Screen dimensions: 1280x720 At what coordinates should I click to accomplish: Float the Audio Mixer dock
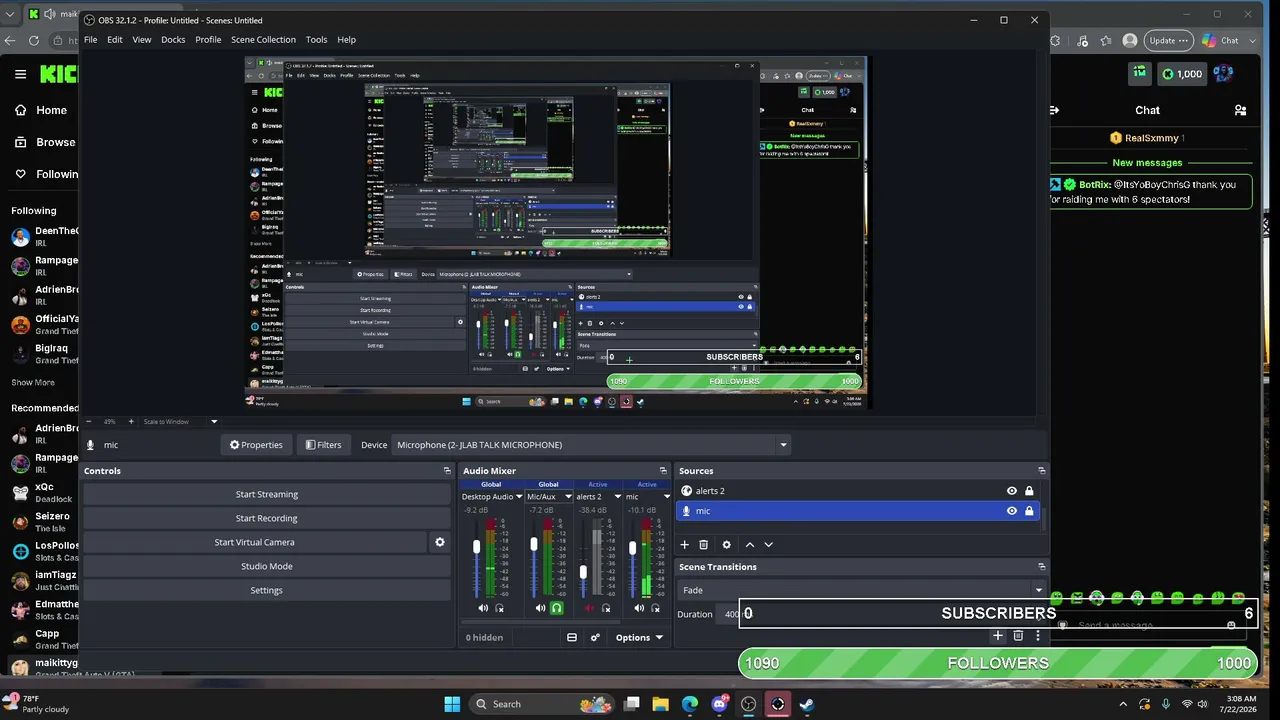click(663, 471)
